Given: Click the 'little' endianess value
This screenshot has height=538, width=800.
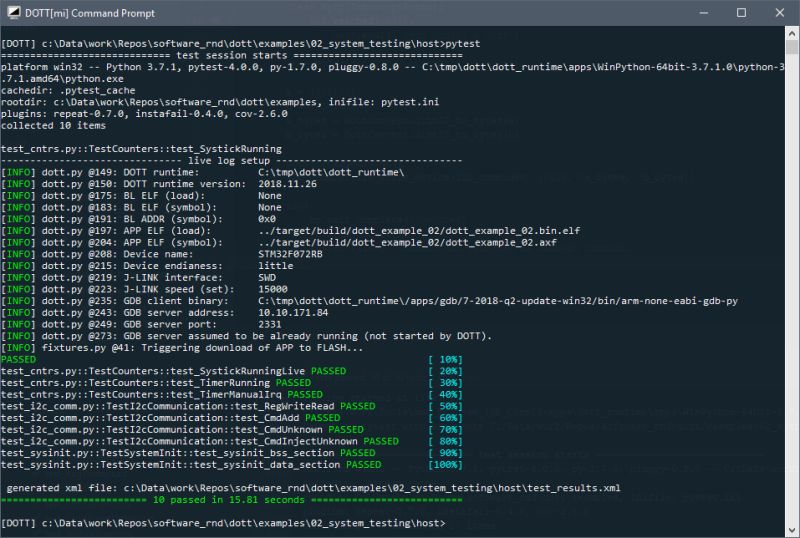Looking at the screenshot, I should [x=276, y=266].
